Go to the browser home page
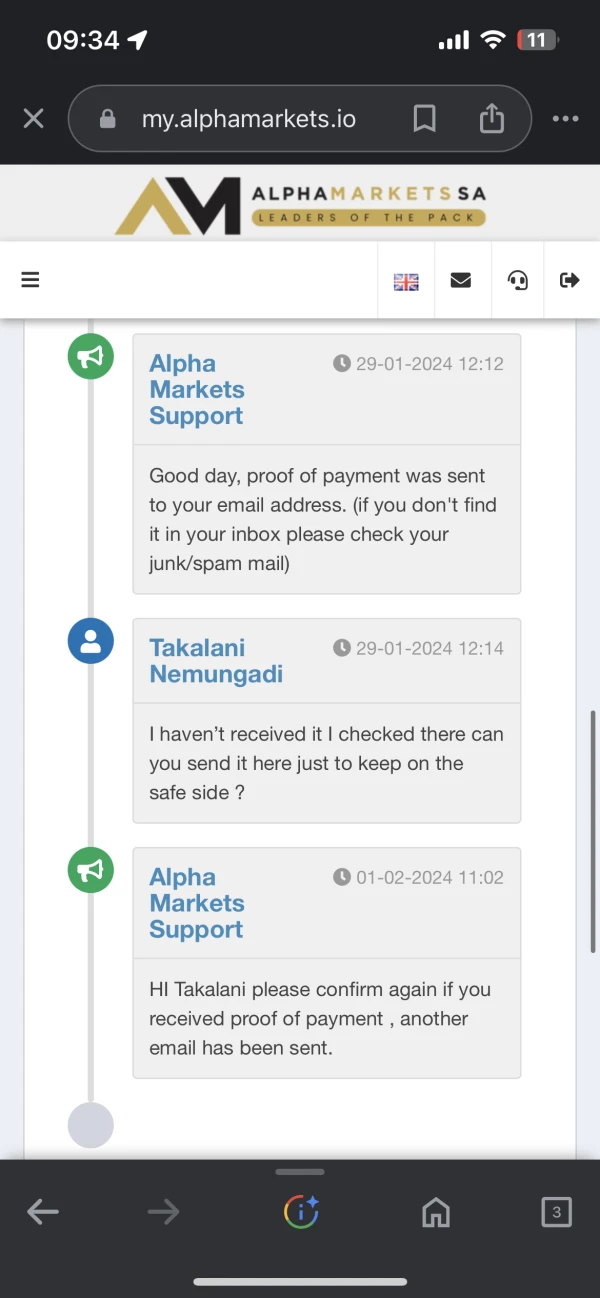 click(x=436, y=1213)
